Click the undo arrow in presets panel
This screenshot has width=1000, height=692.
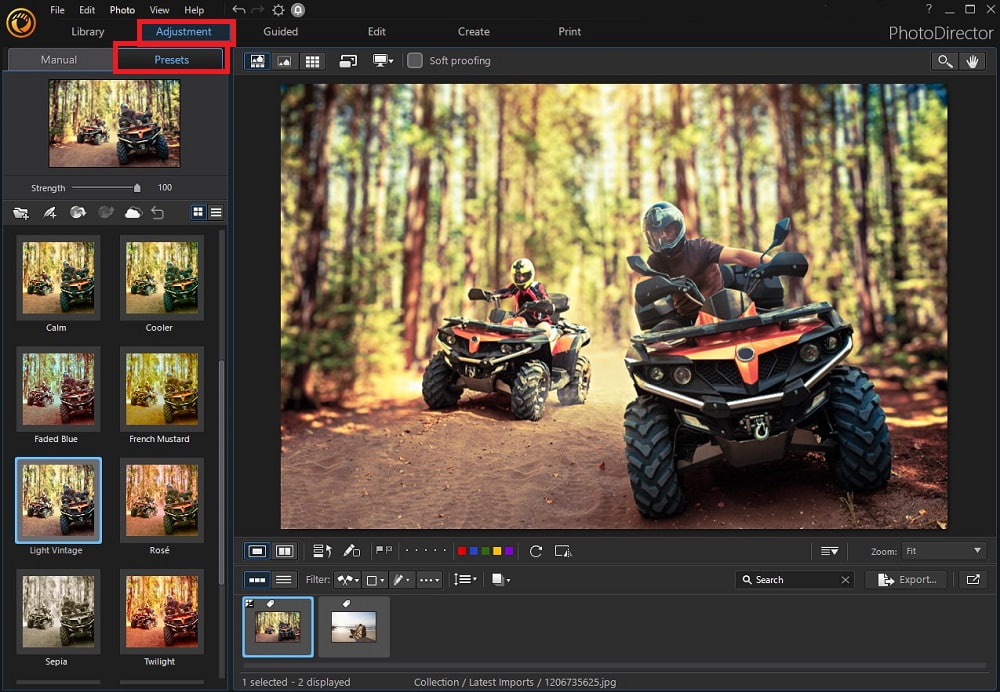(x=158, y=212)
